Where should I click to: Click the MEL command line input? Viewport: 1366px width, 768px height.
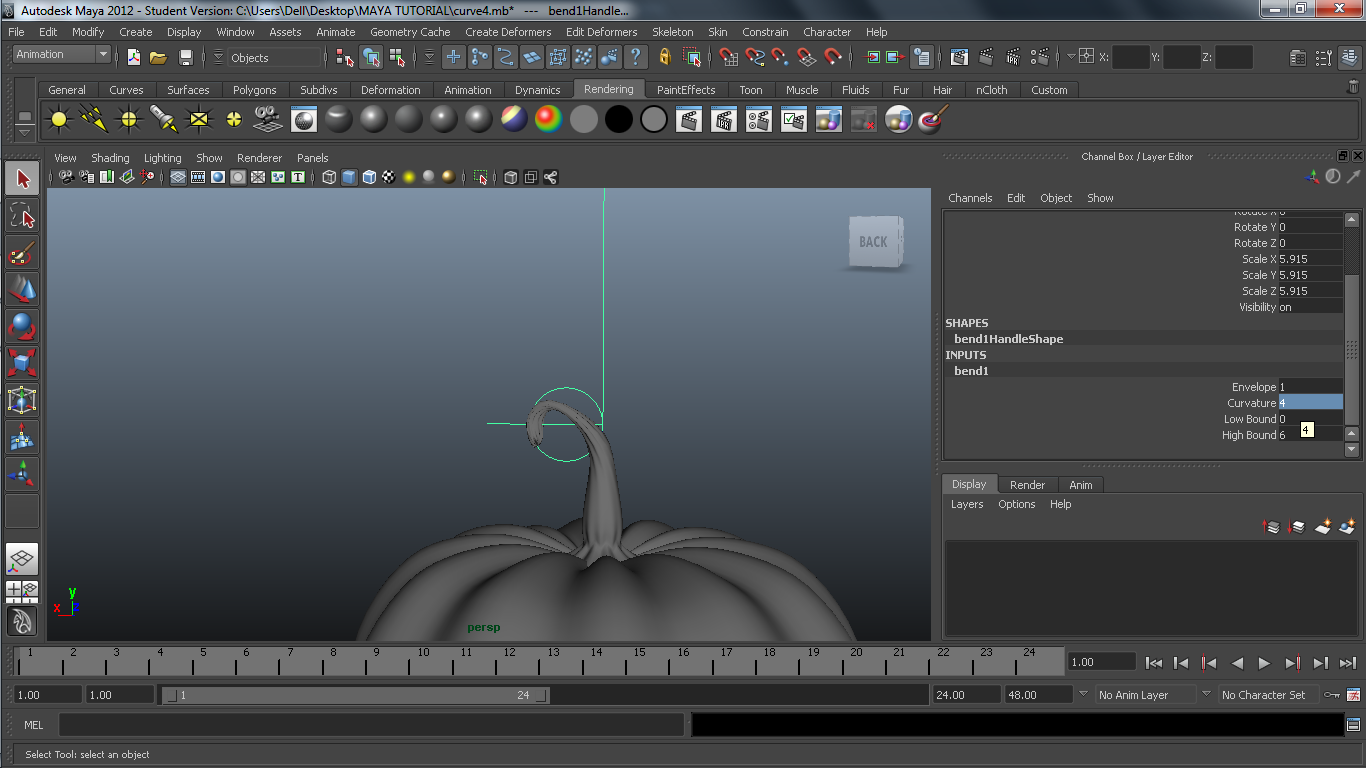(x=372, y=725)
